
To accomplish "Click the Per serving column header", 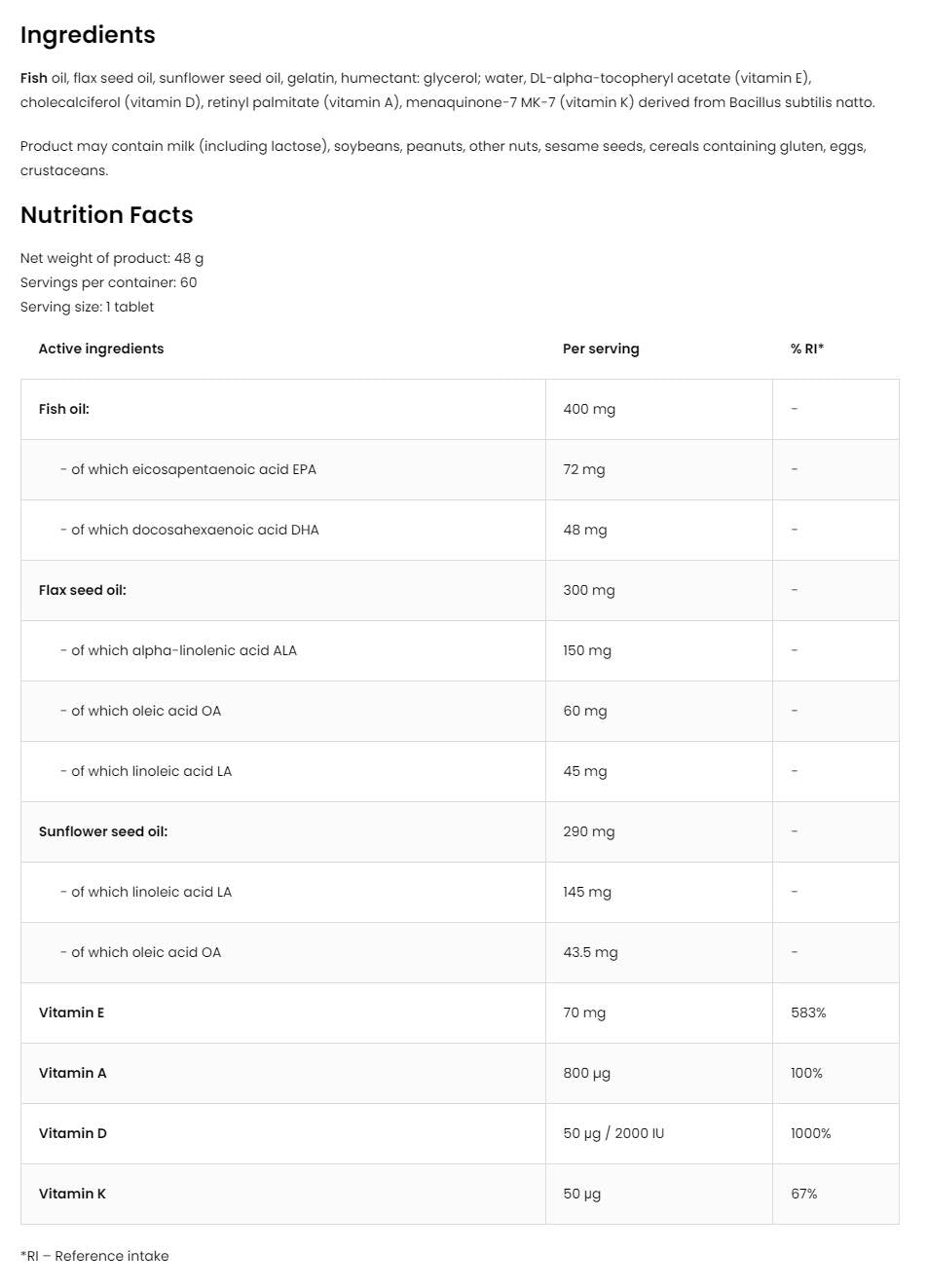I will (x=601, y=349).
